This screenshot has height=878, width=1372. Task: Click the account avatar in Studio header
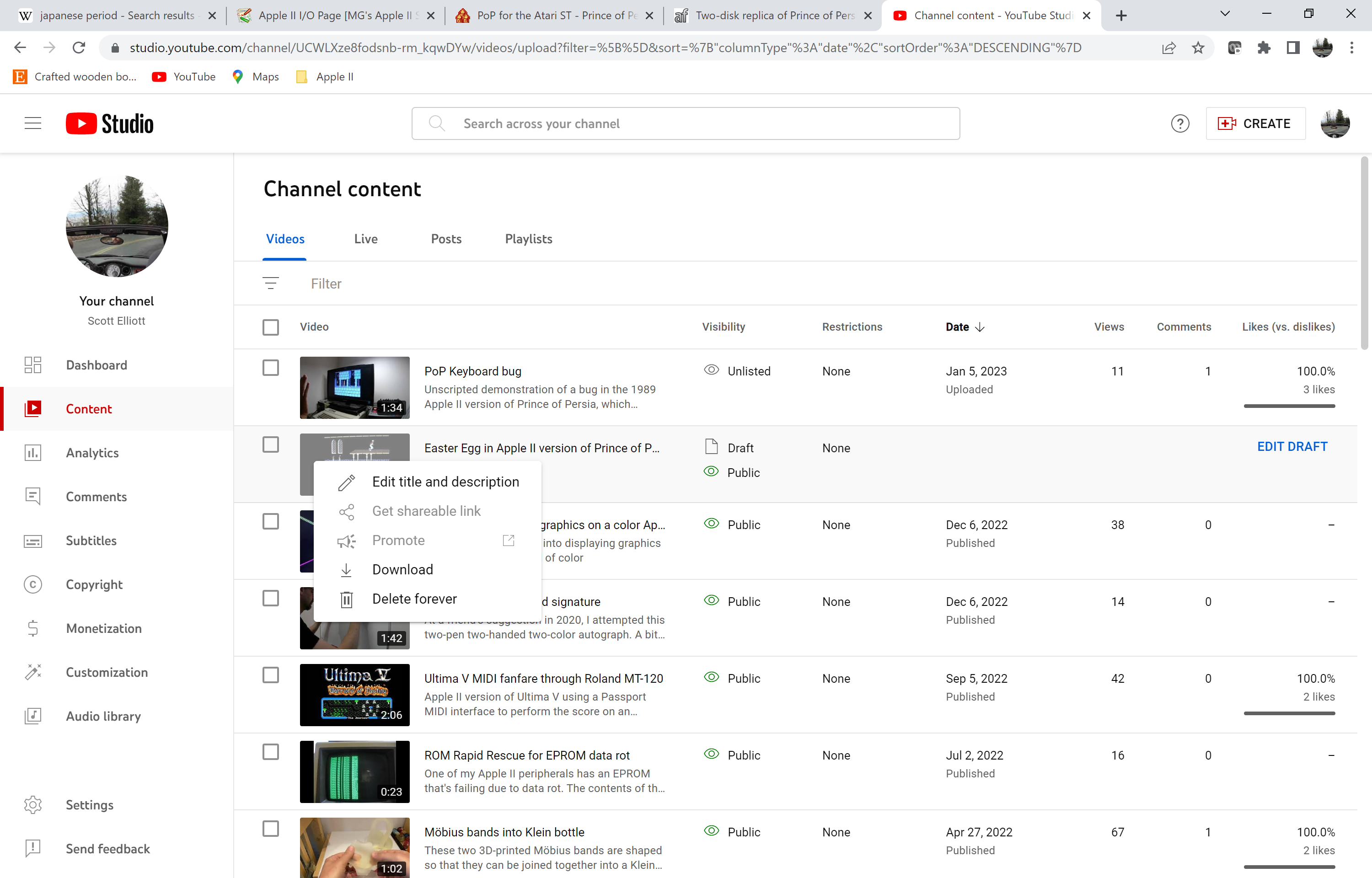[1335, 124]
